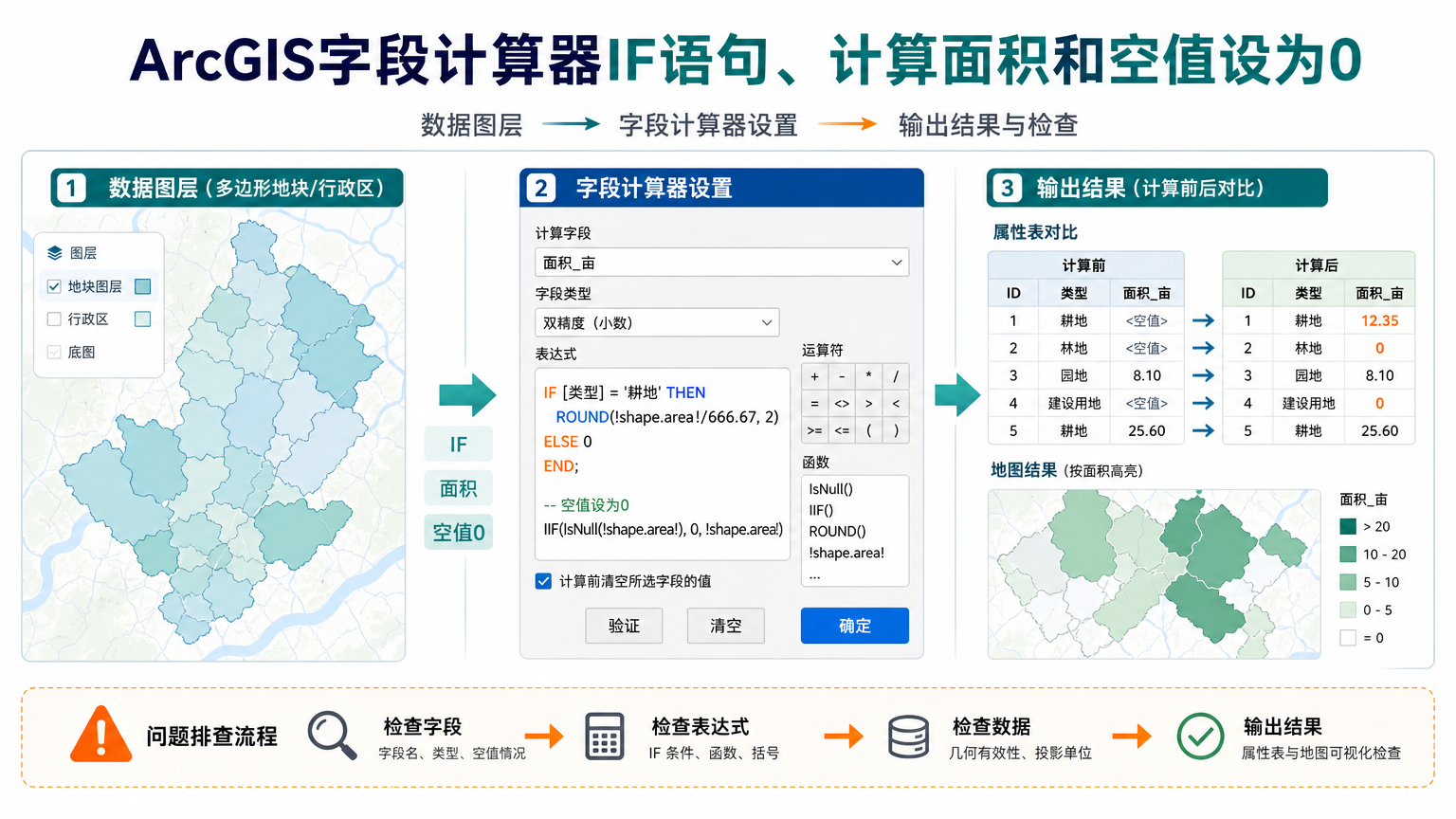Screen dimensions: 1456x819
Task: Toggle the 底图 layer checkbox
Action: (54, 352)
